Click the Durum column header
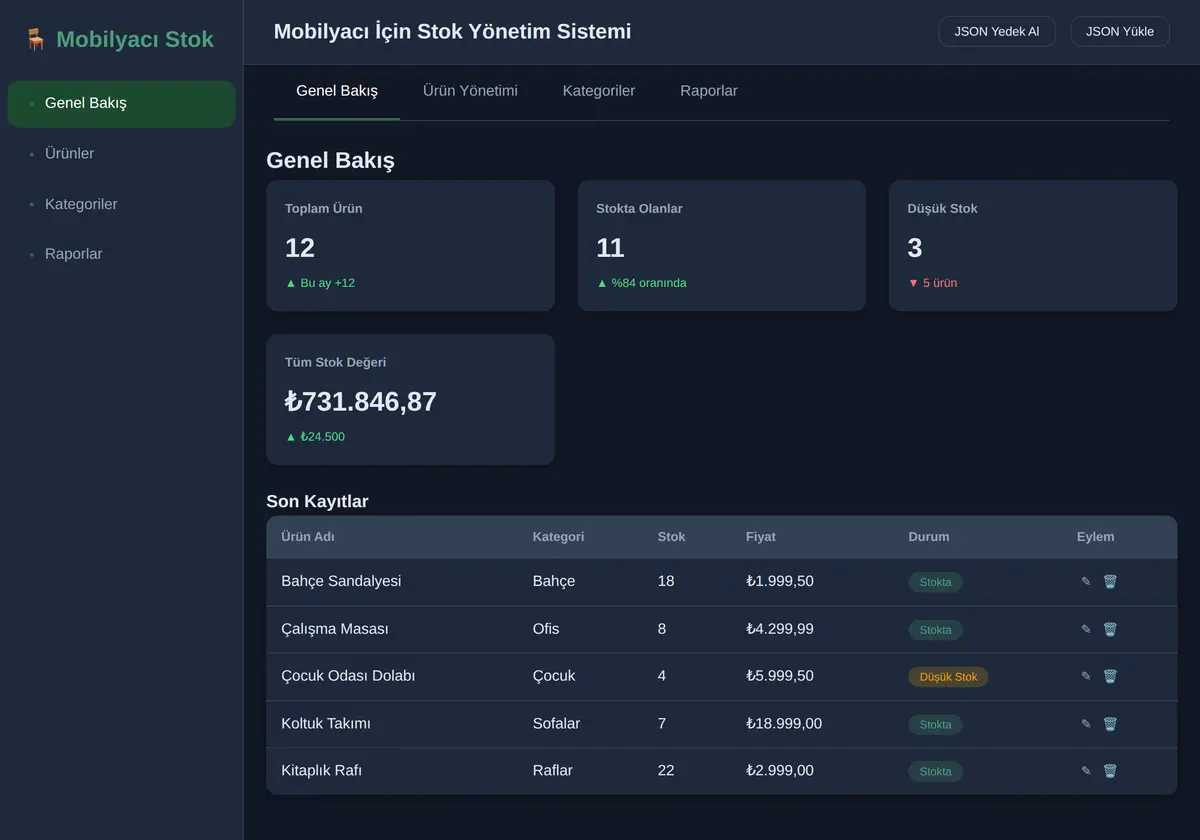The width and height of the screenshot is (1200, 840). tap(929, 537)
